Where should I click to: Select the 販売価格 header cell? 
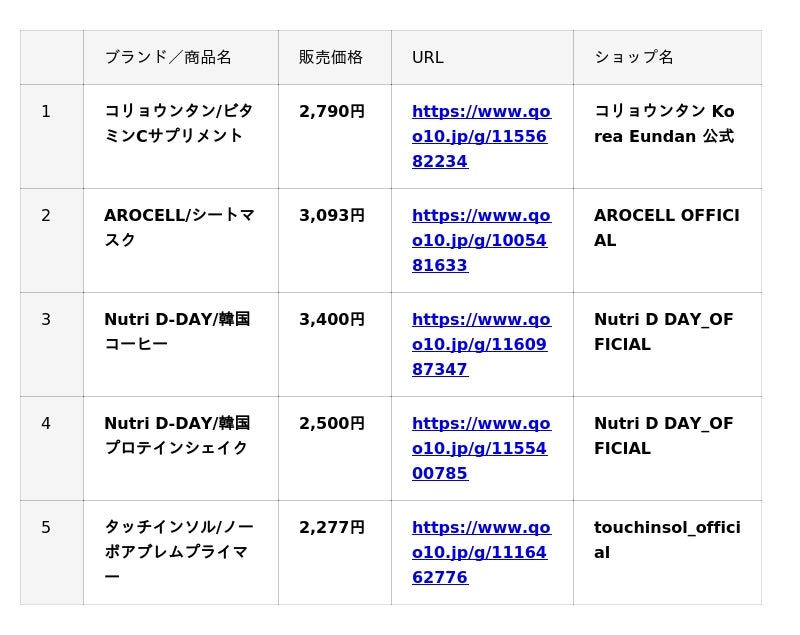coord(331,57)
